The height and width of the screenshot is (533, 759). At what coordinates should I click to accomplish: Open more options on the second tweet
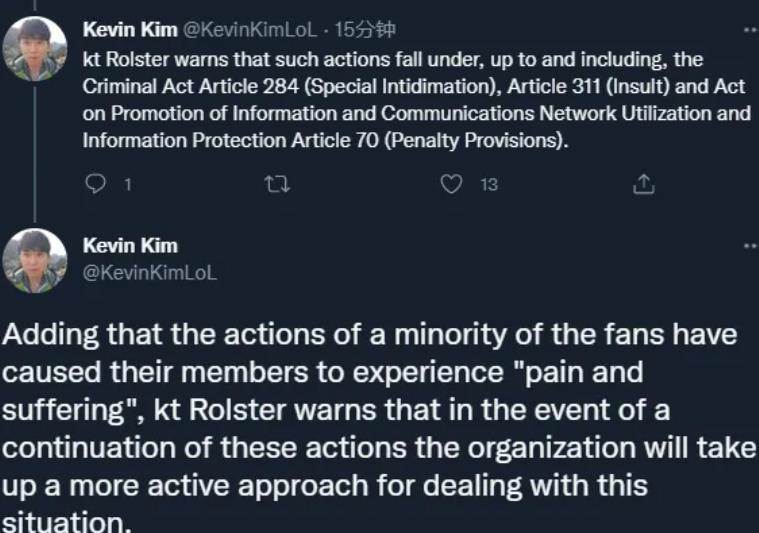[751, 246]
